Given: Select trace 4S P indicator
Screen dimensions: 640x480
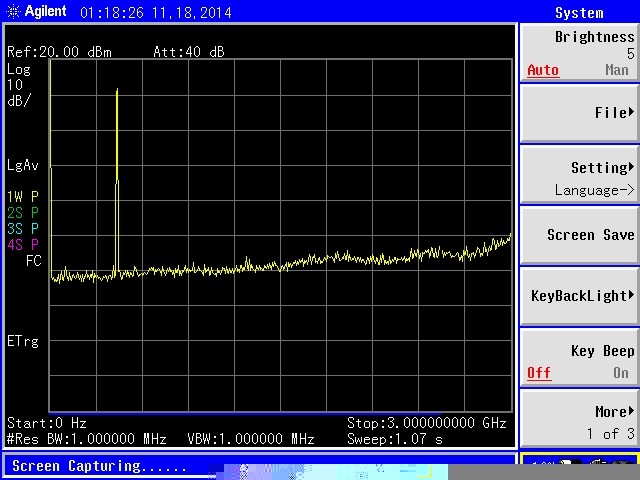Looking at the screenshot, I should tap(22, 245).
